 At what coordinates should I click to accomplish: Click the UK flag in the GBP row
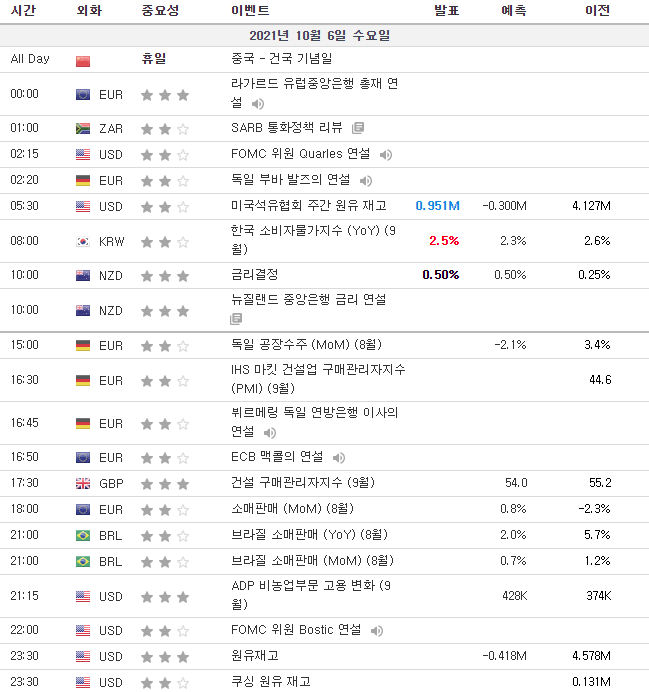[83, 484]
